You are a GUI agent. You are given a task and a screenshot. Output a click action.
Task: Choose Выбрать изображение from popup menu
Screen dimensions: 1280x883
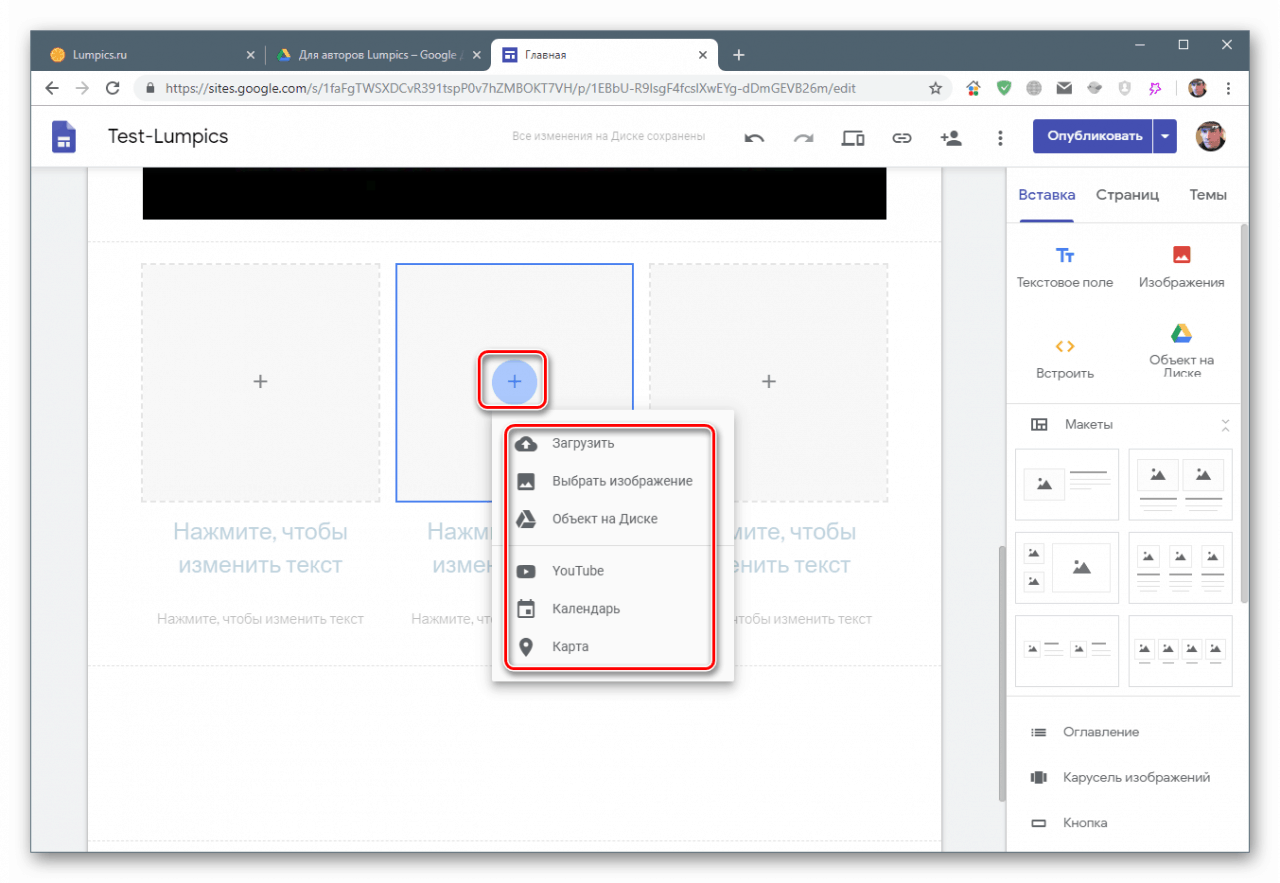pos(611,481)
